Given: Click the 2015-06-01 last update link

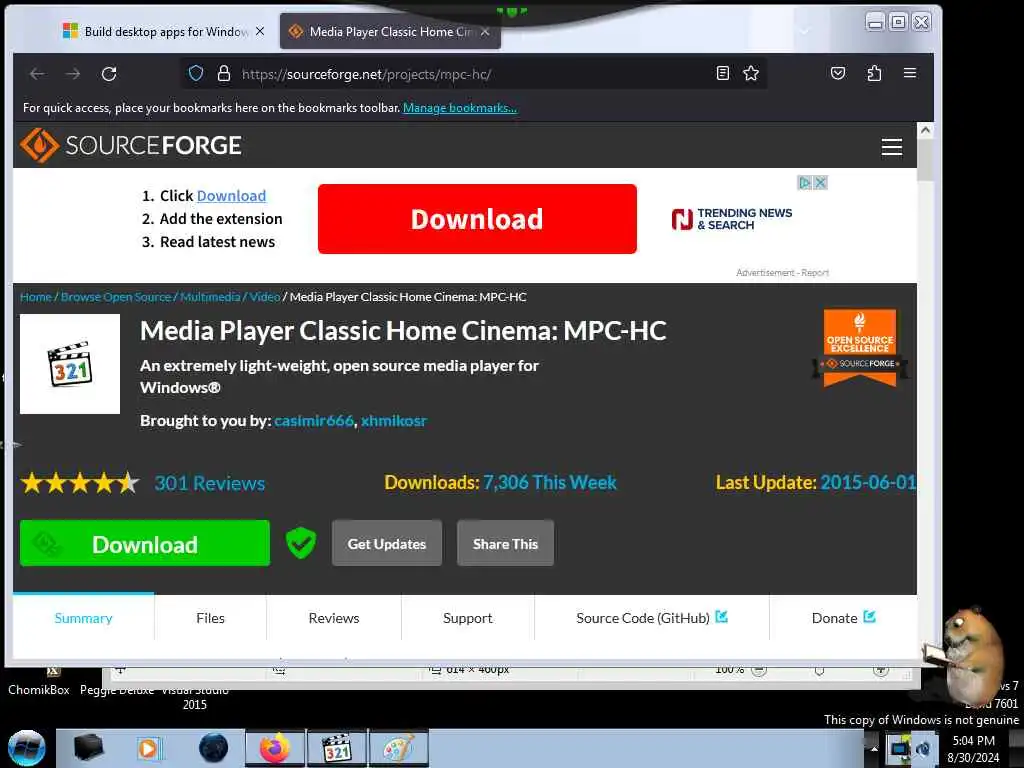Looking at the screenshot, I should coord(869,483).
